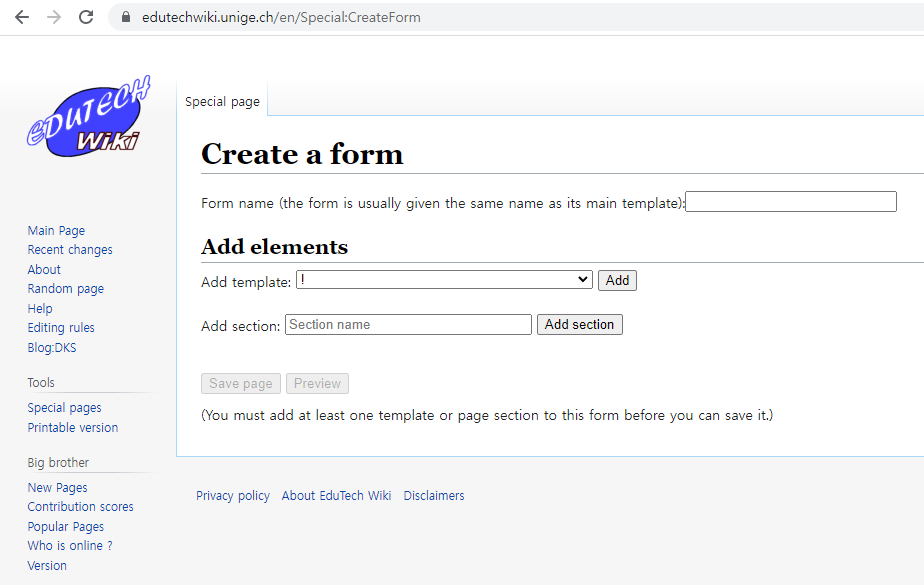924x585 pixels.
Task: Click the Form name text field
Action: point(791,201)
